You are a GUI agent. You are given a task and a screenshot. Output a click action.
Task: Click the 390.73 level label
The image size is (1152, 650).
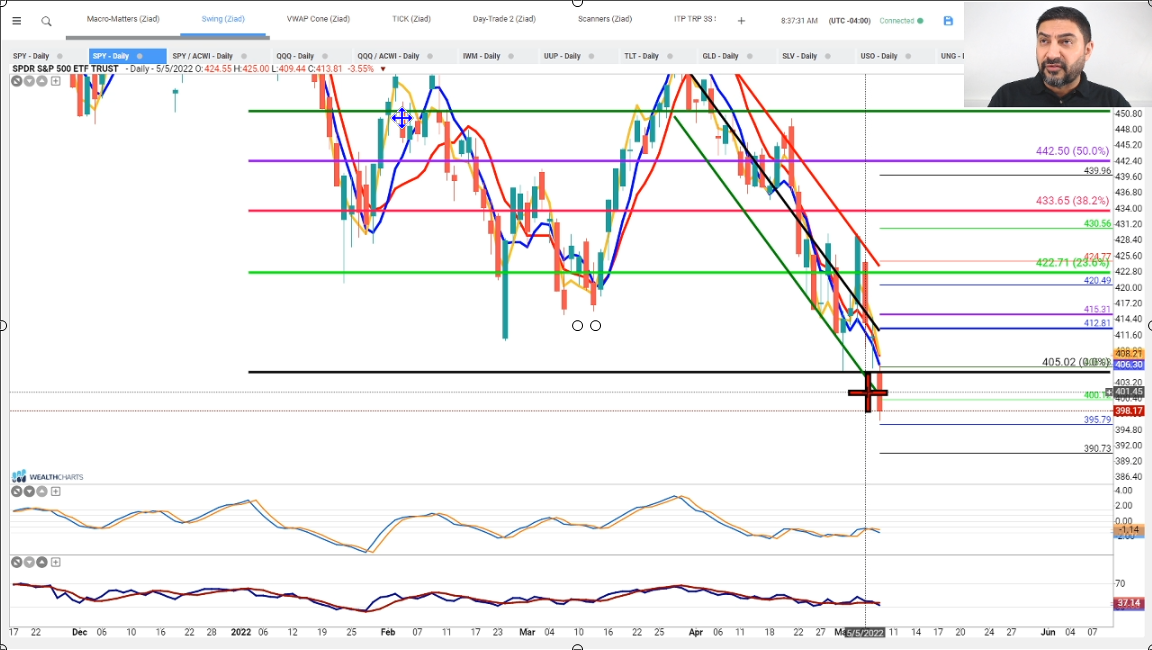point(1097,448)
